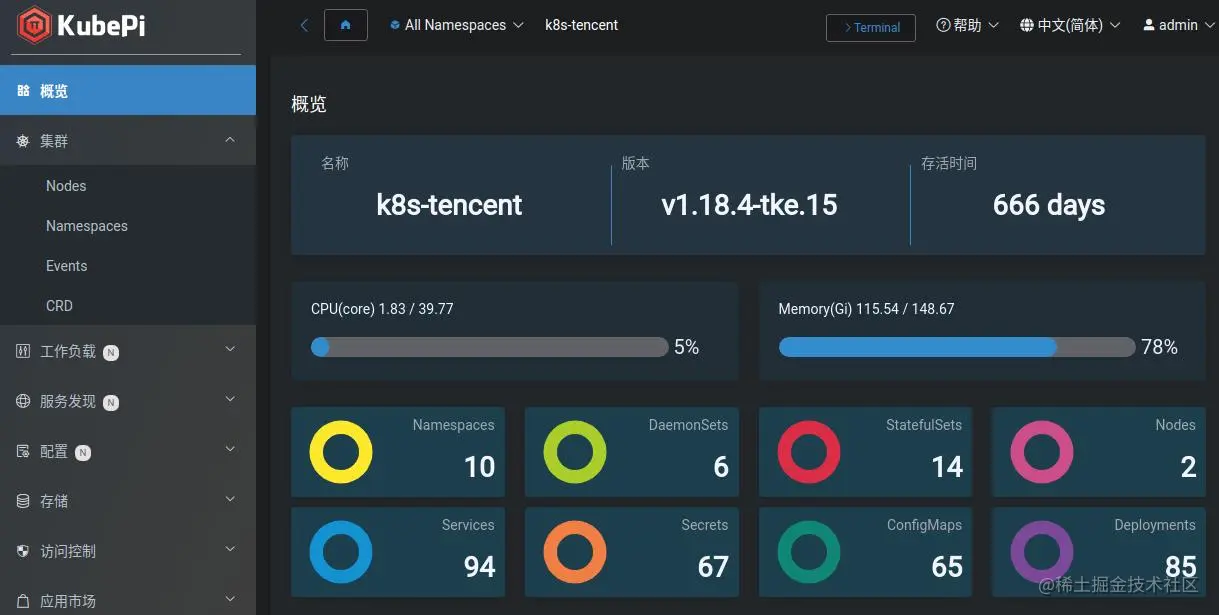
Task: Expand the 访问控制 access control menu
Action: [x=128, y=551]
